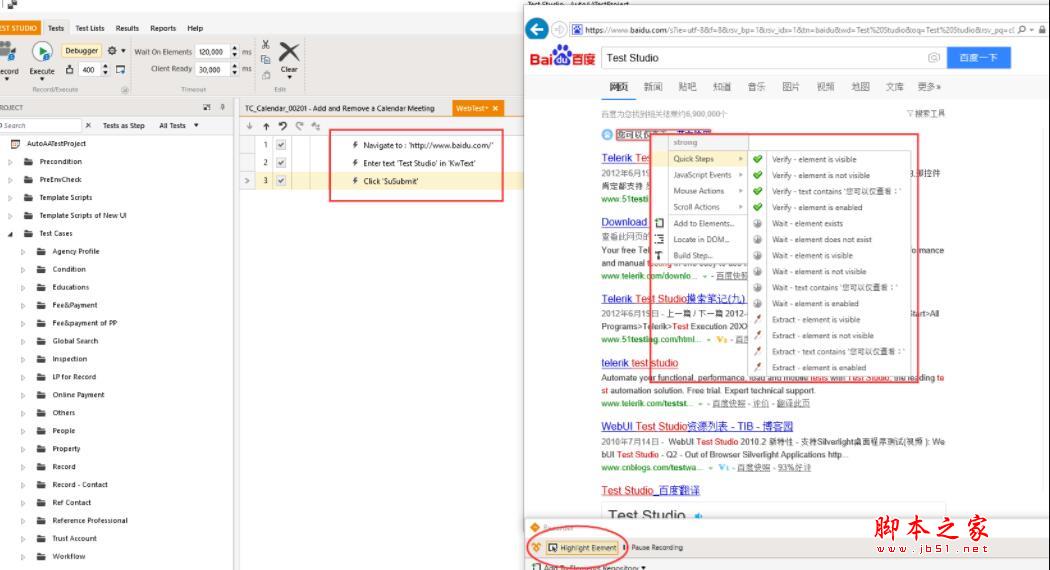This screenshot has width=1050, height=570.
Task: Click the Build Step icon in context menu
Action: (659, 255)
